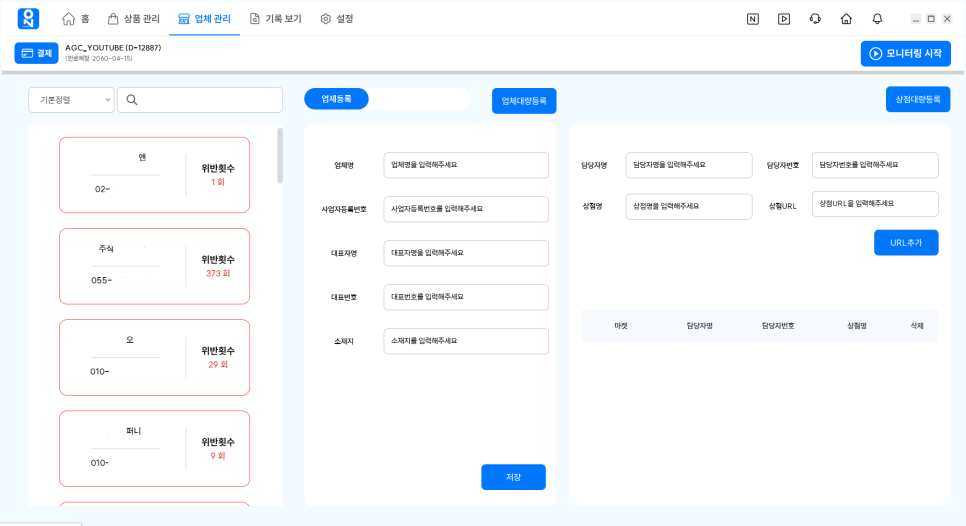Open the 상품 관리 tab
Screen dimensions: 966x526
(134, 18)
